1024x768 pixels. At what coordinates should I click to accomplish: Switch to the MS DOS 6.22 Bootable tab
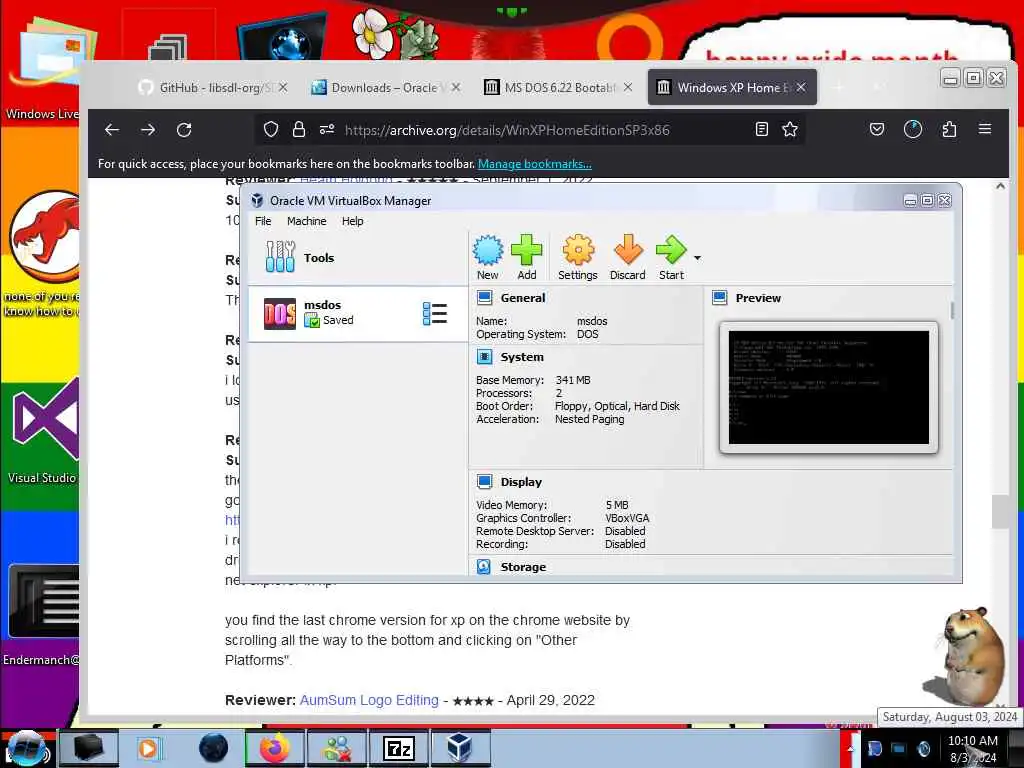[x=559, y=88]
